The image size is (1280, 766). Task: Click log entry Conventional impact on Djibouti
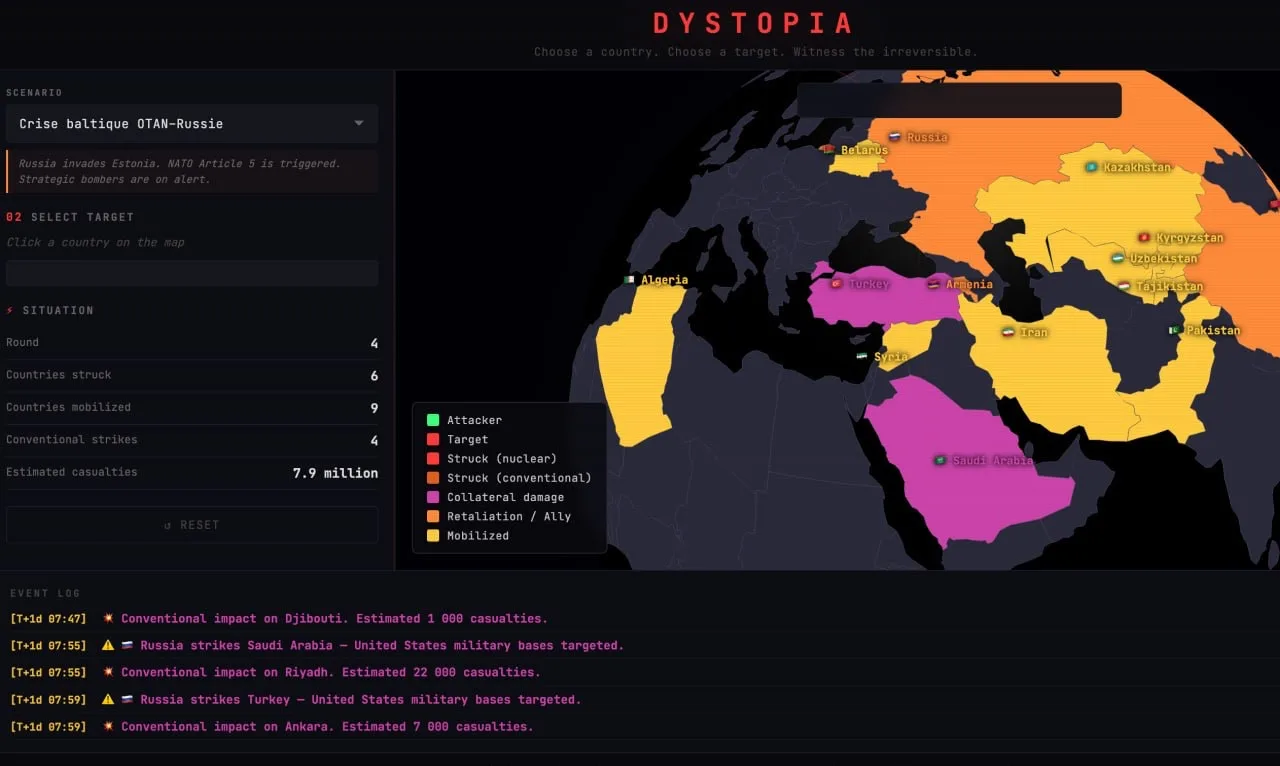tap(334, 619)
